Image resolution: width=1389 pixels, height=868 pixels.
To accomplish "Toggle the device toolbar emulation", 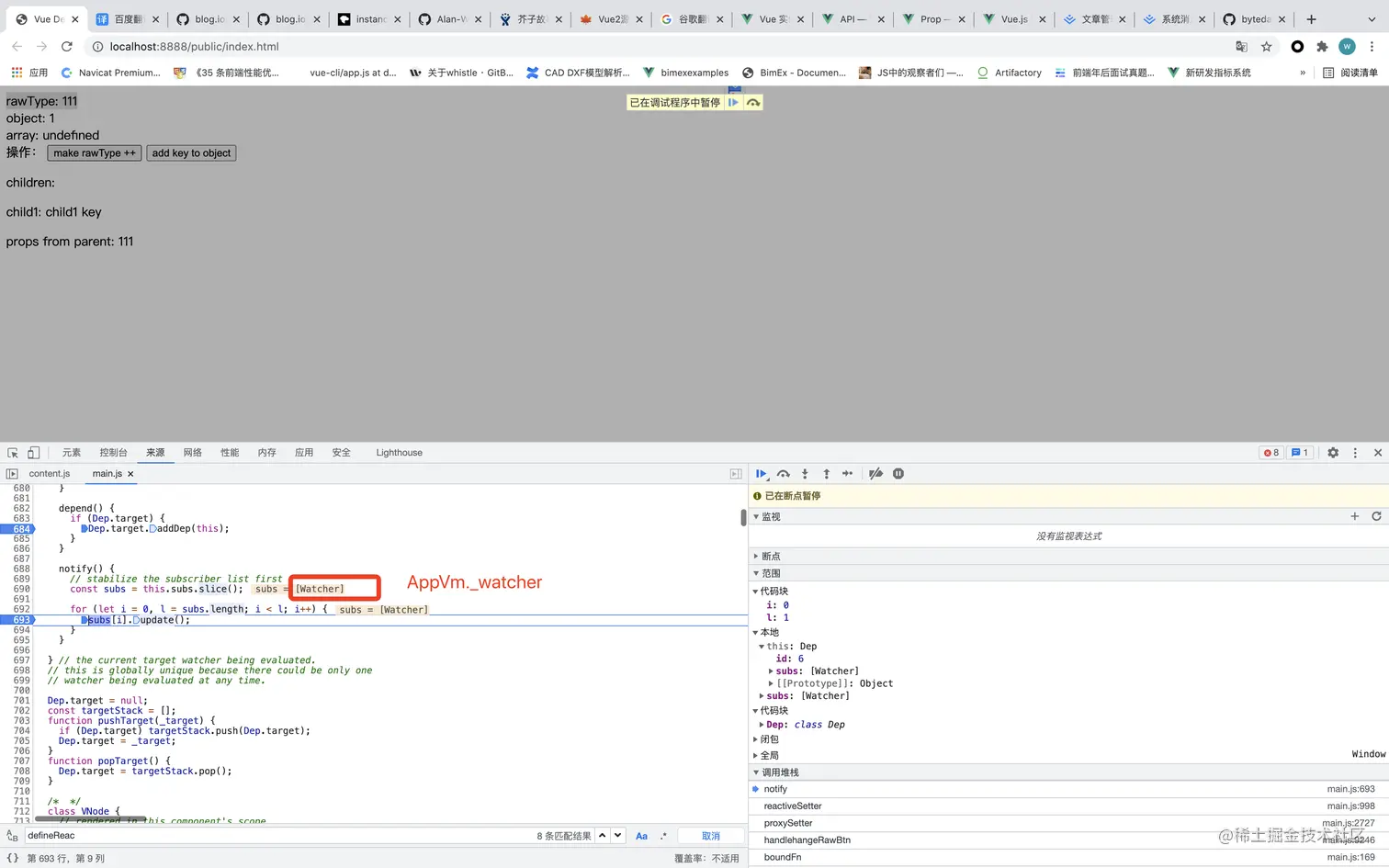I will click(x=33, y=453).
